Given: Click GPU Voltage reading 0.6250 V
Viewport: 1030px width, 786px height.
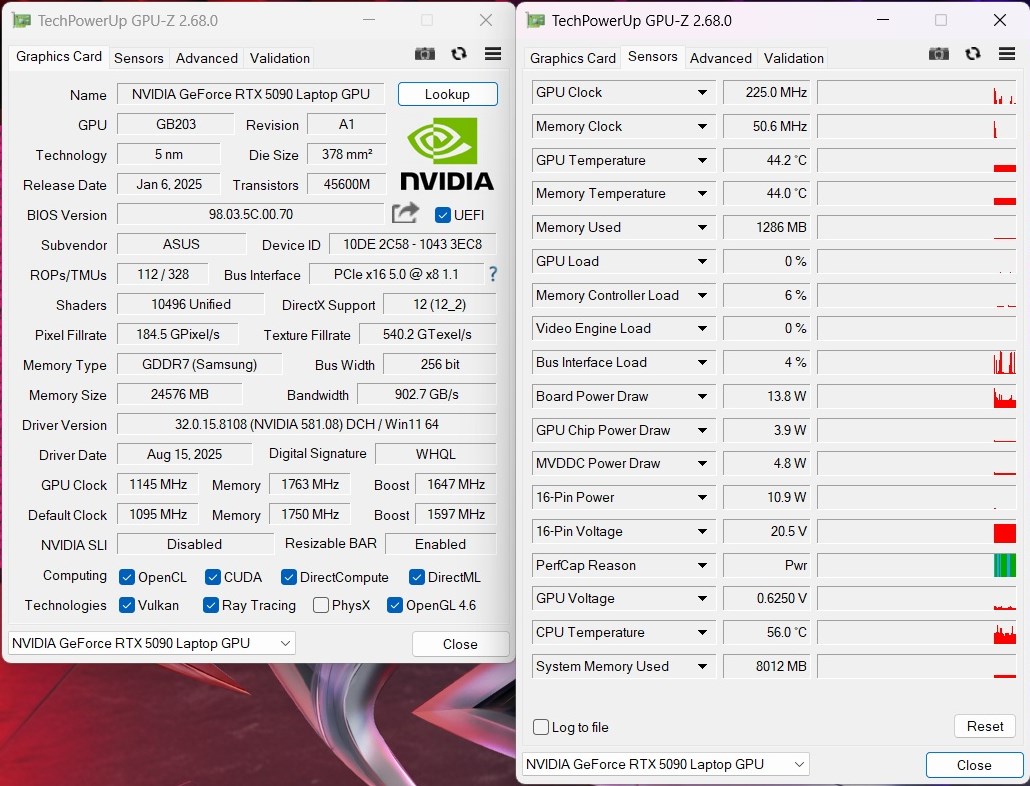Looking at the screenshot, I should [767, 598].
